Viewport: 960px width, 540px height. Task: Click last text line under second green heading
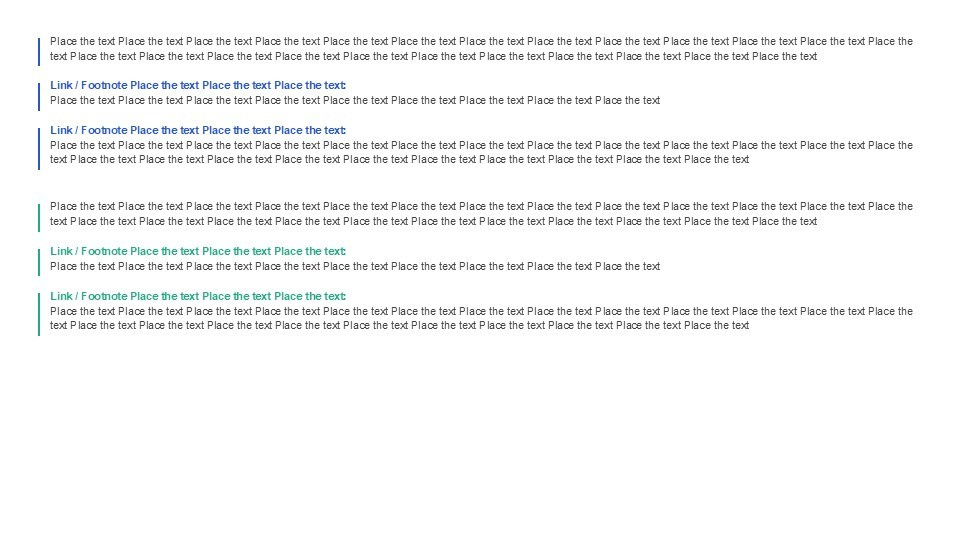pos(399,326)
